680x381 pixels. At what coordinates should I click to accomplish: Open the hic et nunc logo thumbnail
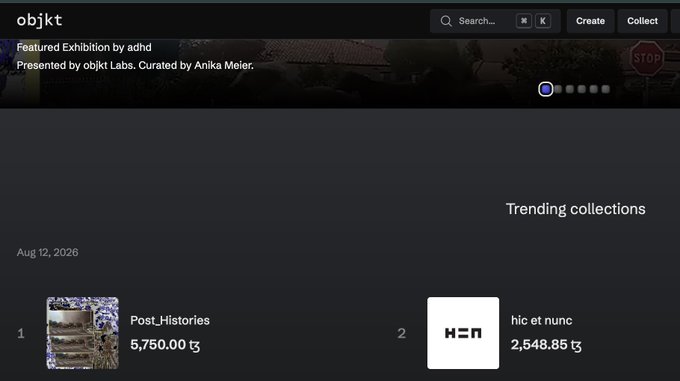[463, 333]
